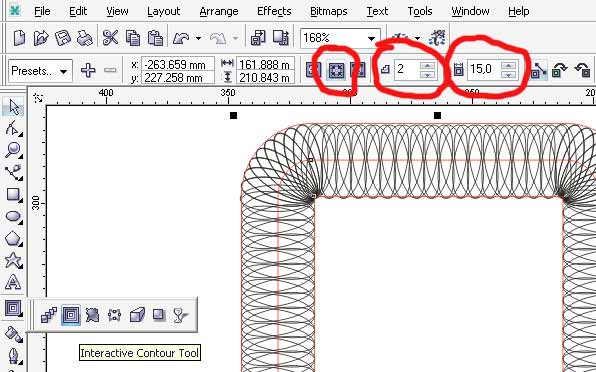
Task: Select the Freehand curve tool
Action: pyautogui.click(x=13, y=172)
